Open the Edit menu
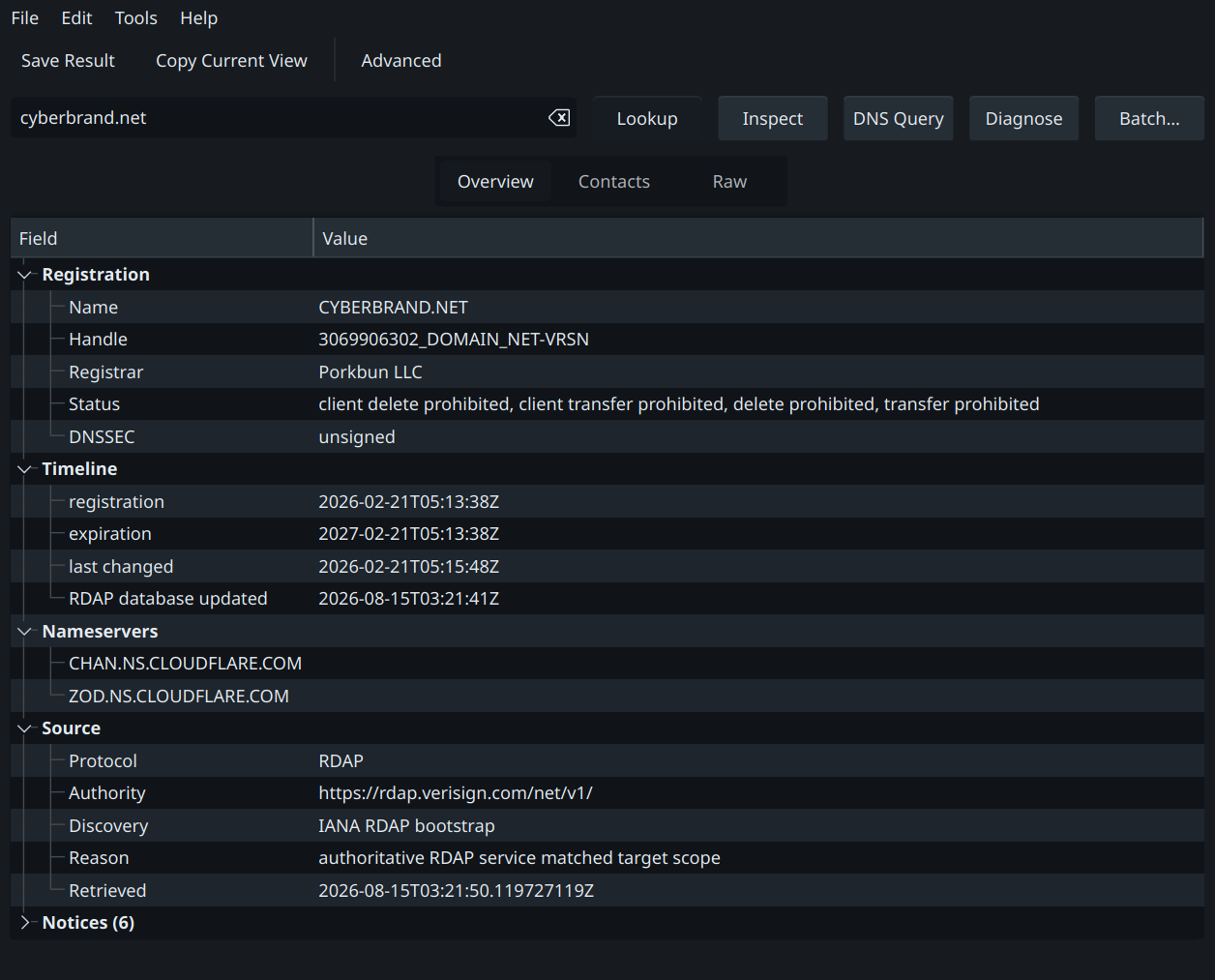This screenshot has height=980, width=1215. click(x=76, y=18)
